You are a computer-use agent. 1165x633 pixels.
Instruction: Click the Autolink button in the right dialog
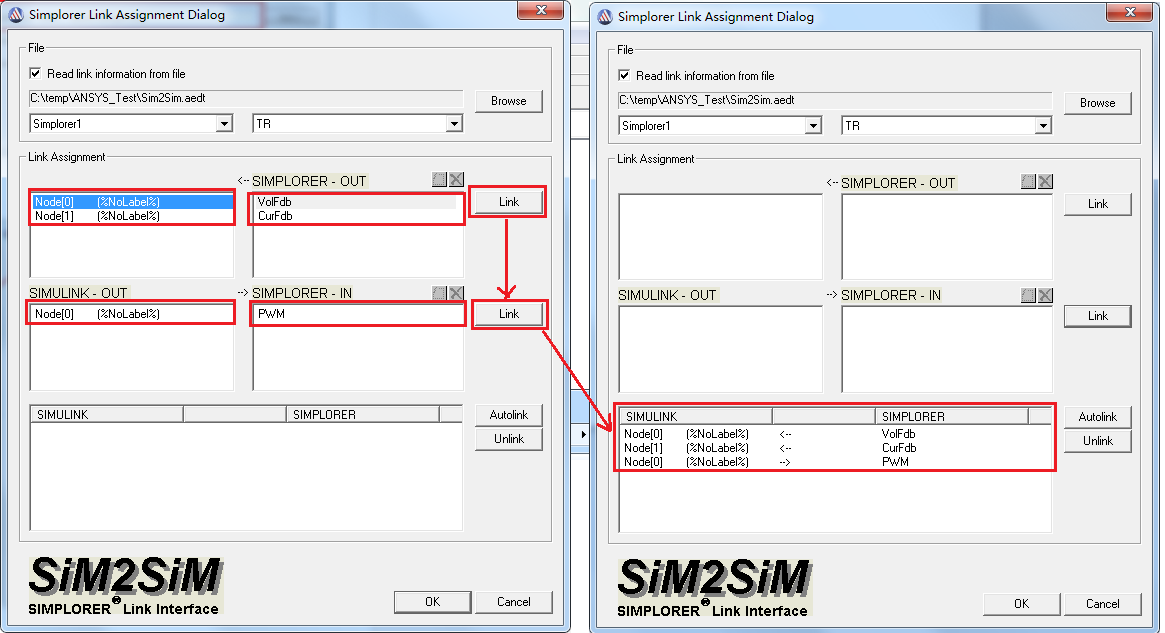tap(1097, 417)
